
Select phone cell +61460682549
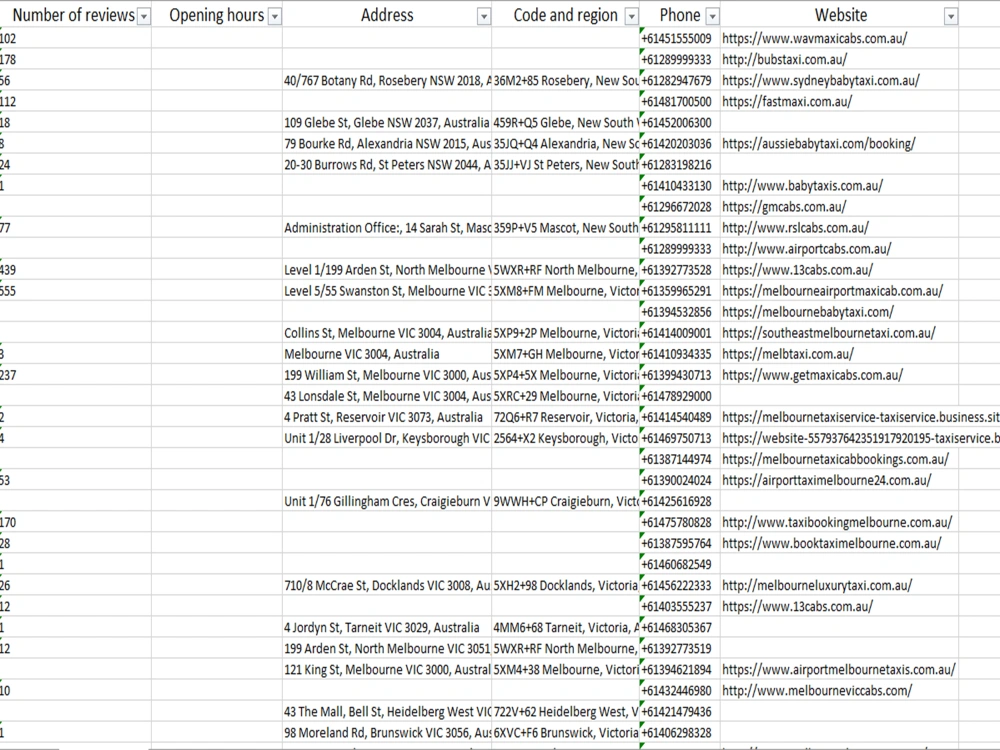point(680,564)
